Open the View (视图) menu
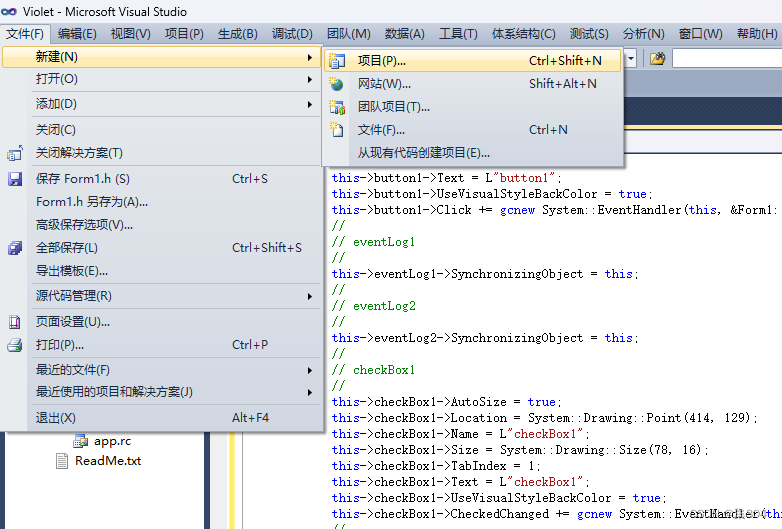This screenshot has height=529, width=782. click(x=131, y=34)
